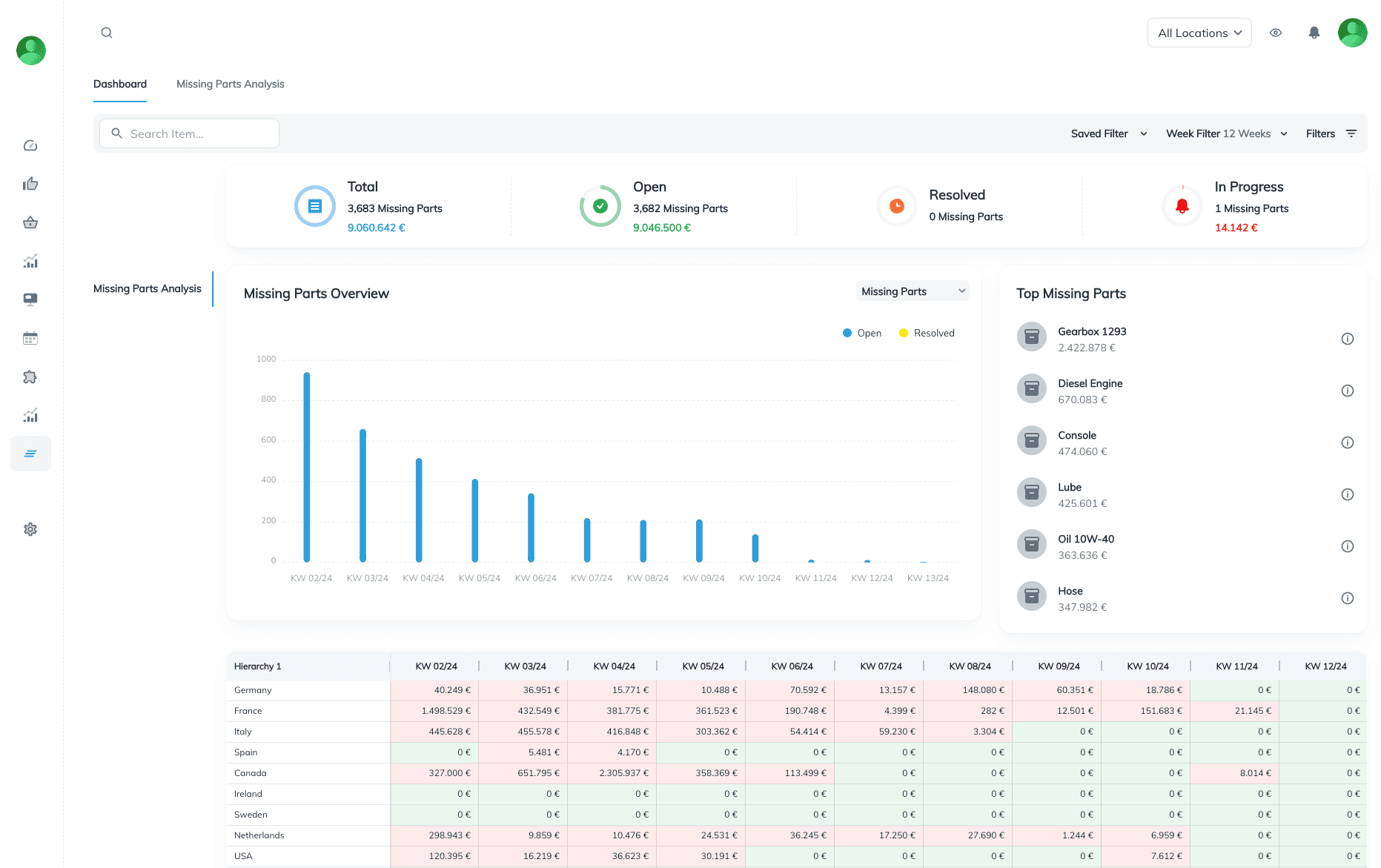Expand the All Locations dropdown
The height and width of the screenshot is (868, 1381).
pos(1199,33)
